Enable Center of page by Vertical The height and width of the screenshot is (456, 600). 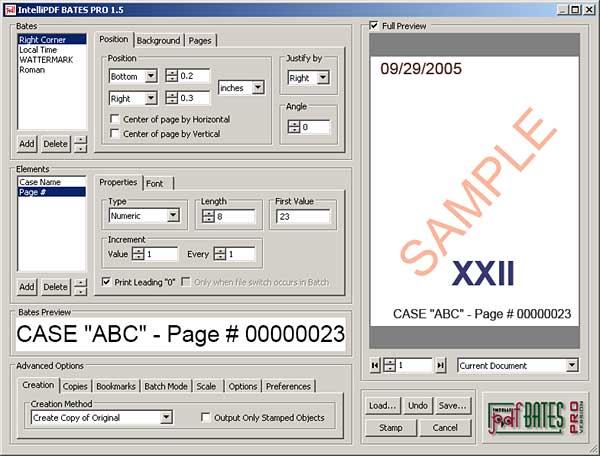tap(114, 134)
